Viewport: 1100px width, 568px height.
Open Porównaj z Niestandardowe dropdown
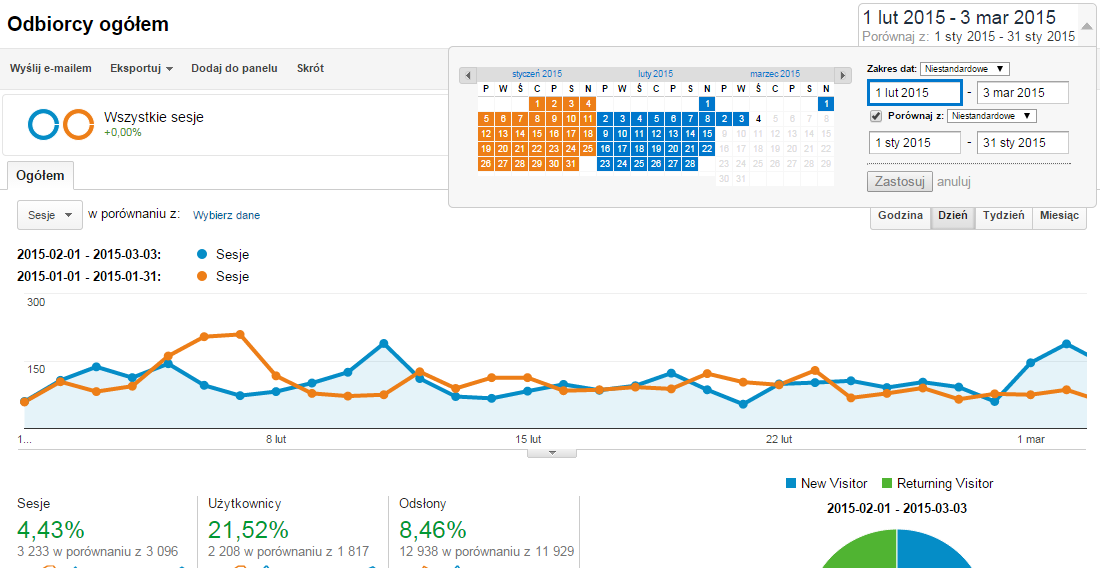[x=991, y=116]
